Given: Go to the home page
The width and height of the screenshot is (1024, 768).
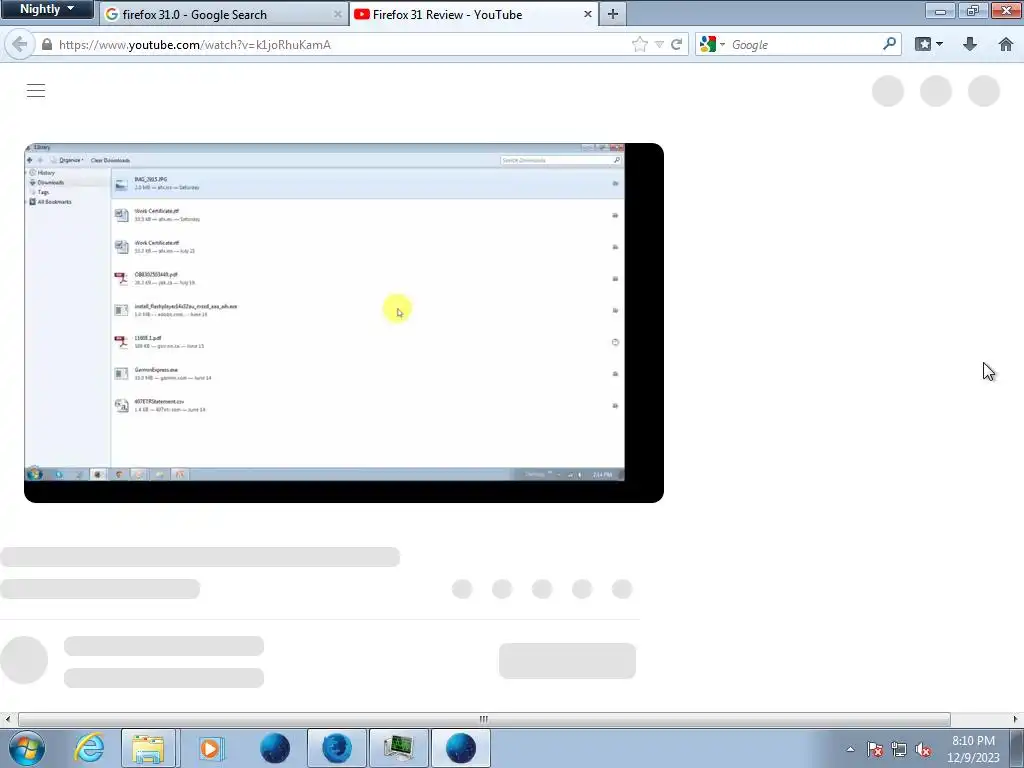Looking at the screenshot, I should point(1006,44).
